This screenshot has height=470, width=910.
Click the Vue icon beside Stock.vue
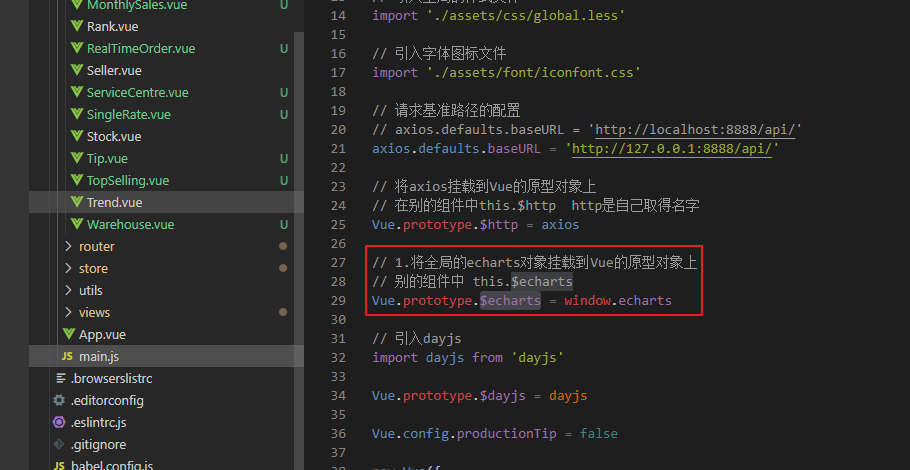77,136
